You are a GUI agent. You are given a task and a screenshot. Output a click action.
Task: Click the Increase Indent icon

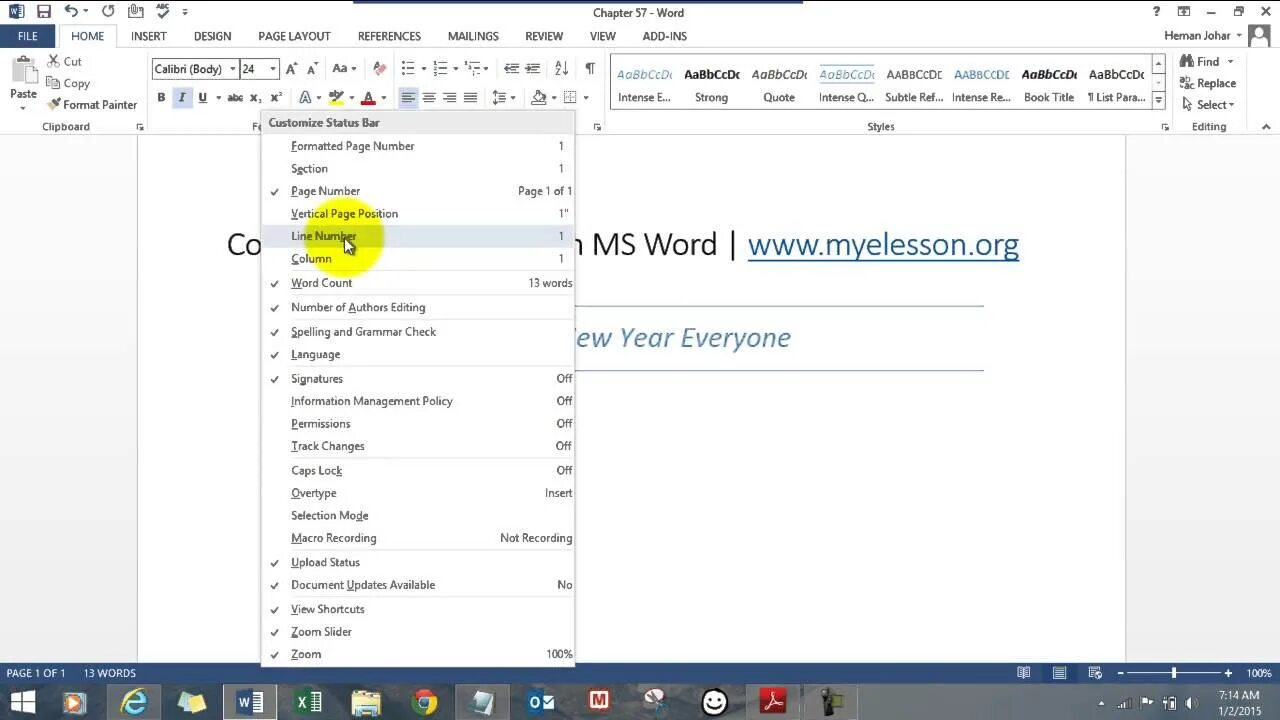[532, 69]
